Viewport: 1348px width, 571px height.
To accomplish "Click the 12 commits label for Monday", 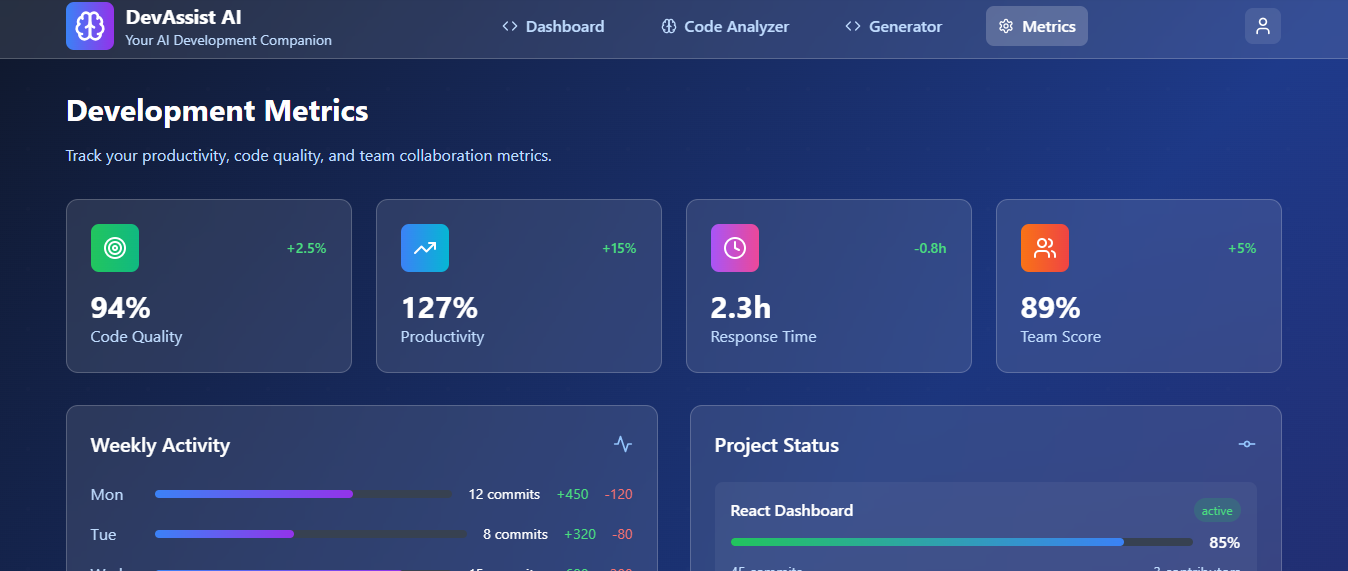I will 504,494.
